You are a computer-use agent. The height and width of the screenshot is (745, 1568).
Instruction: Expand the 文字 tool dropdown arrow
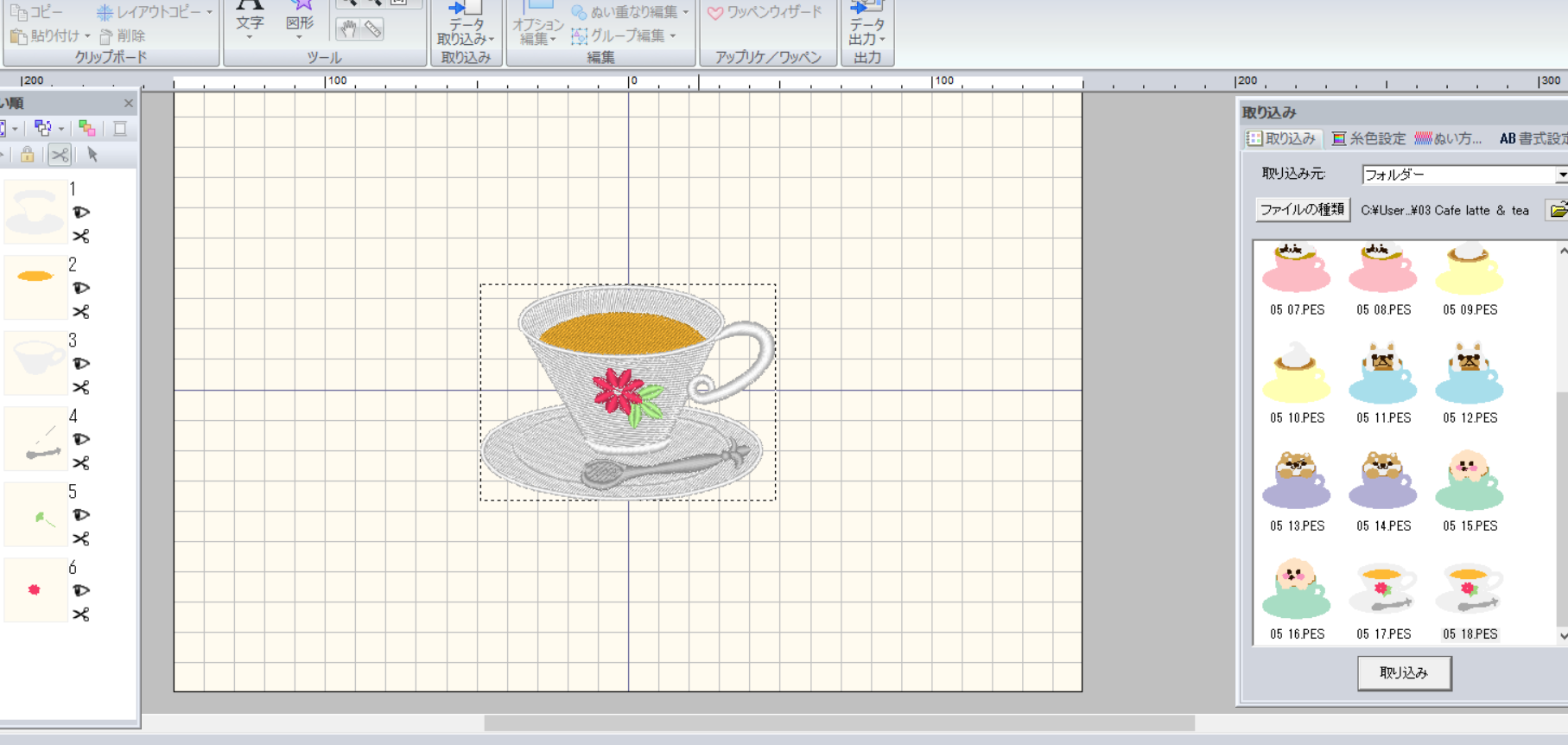click(x=250, y=38)
